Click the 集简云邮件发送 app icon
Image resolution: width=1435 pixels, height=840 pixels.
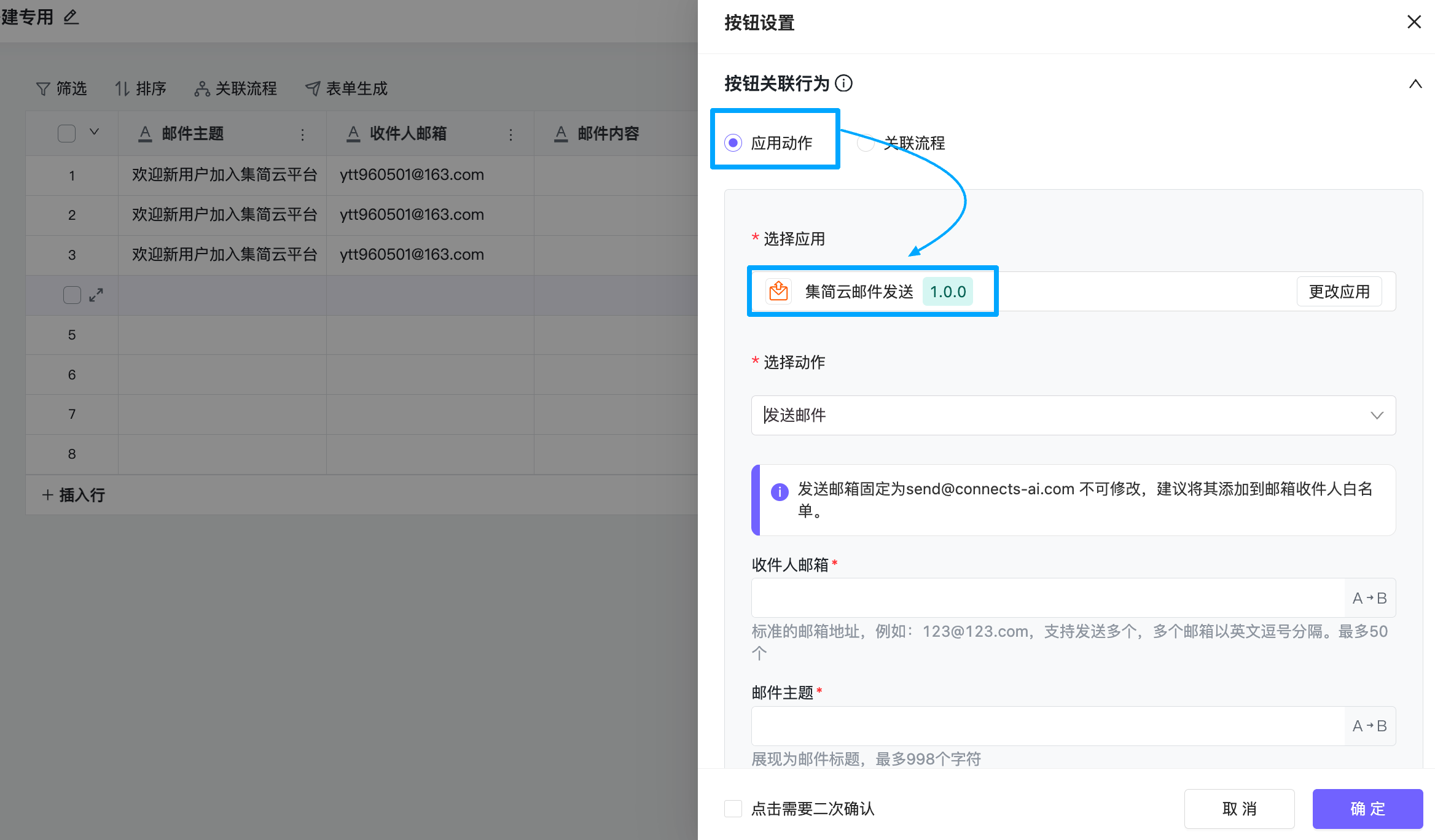778,291
